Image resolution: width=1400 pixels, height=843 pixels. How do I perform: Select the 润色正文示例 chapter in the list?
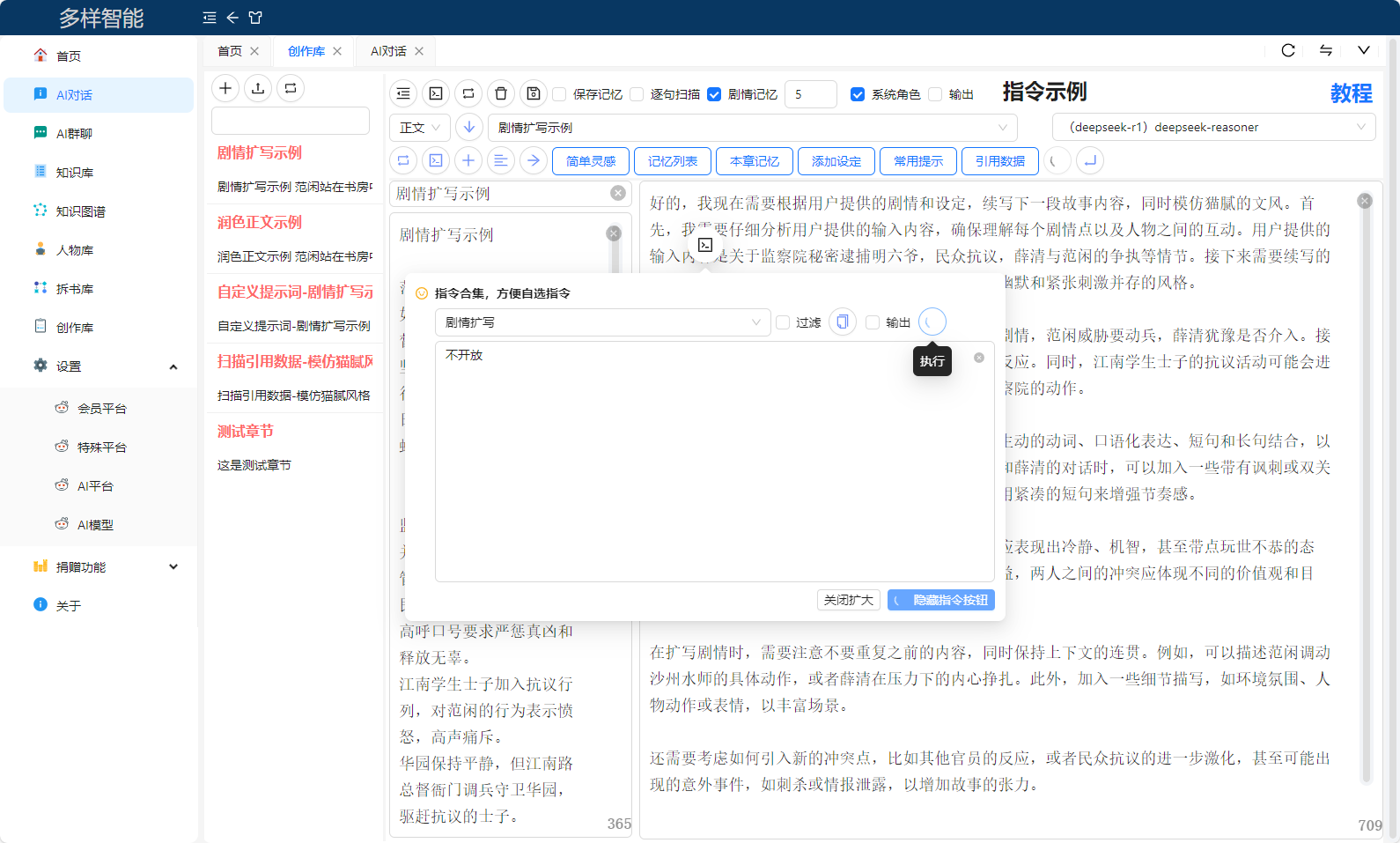pos(295,238)
